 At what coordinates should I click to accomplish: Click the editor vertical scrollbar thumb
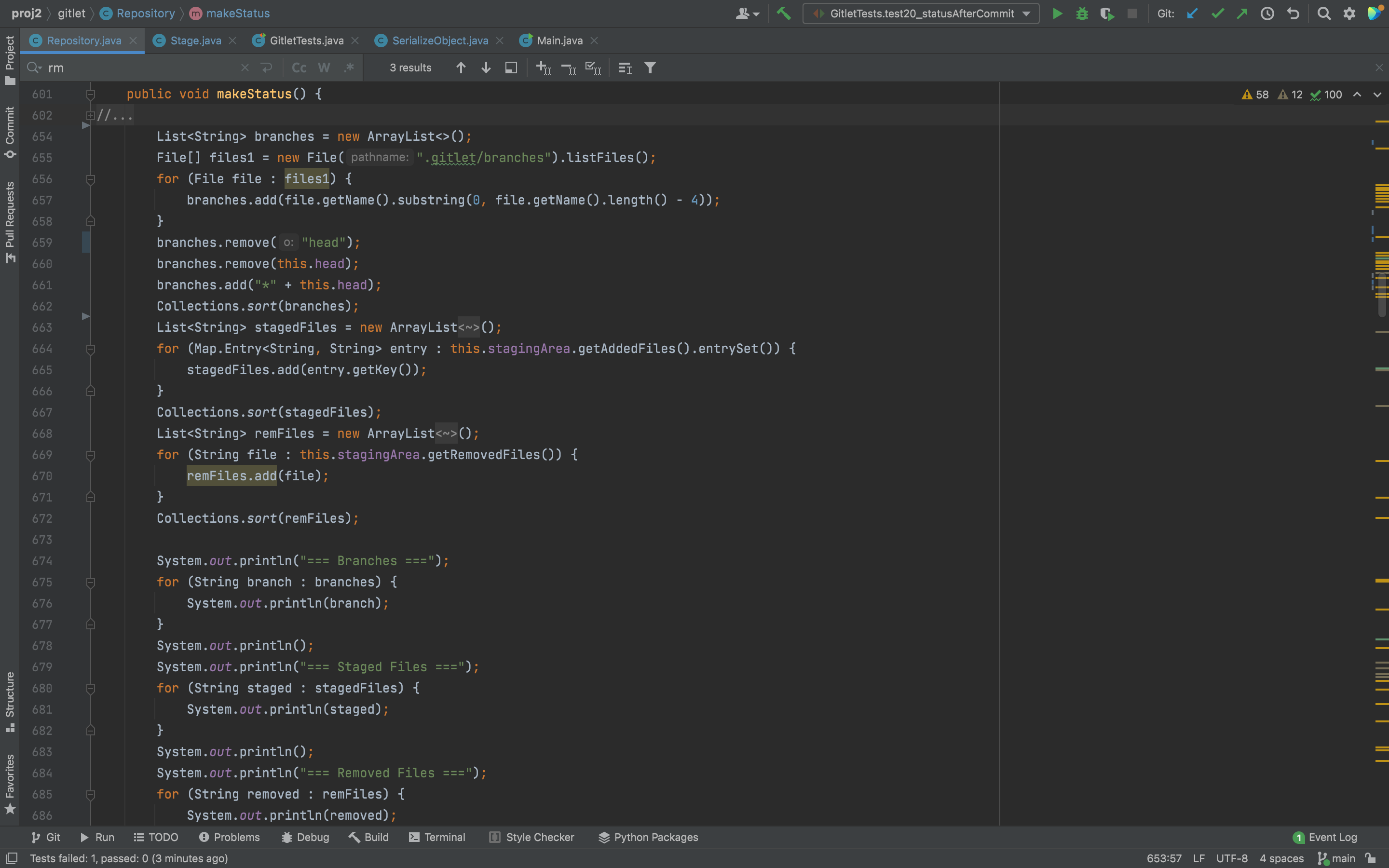pyautogui.click(x=1382, y=296)
